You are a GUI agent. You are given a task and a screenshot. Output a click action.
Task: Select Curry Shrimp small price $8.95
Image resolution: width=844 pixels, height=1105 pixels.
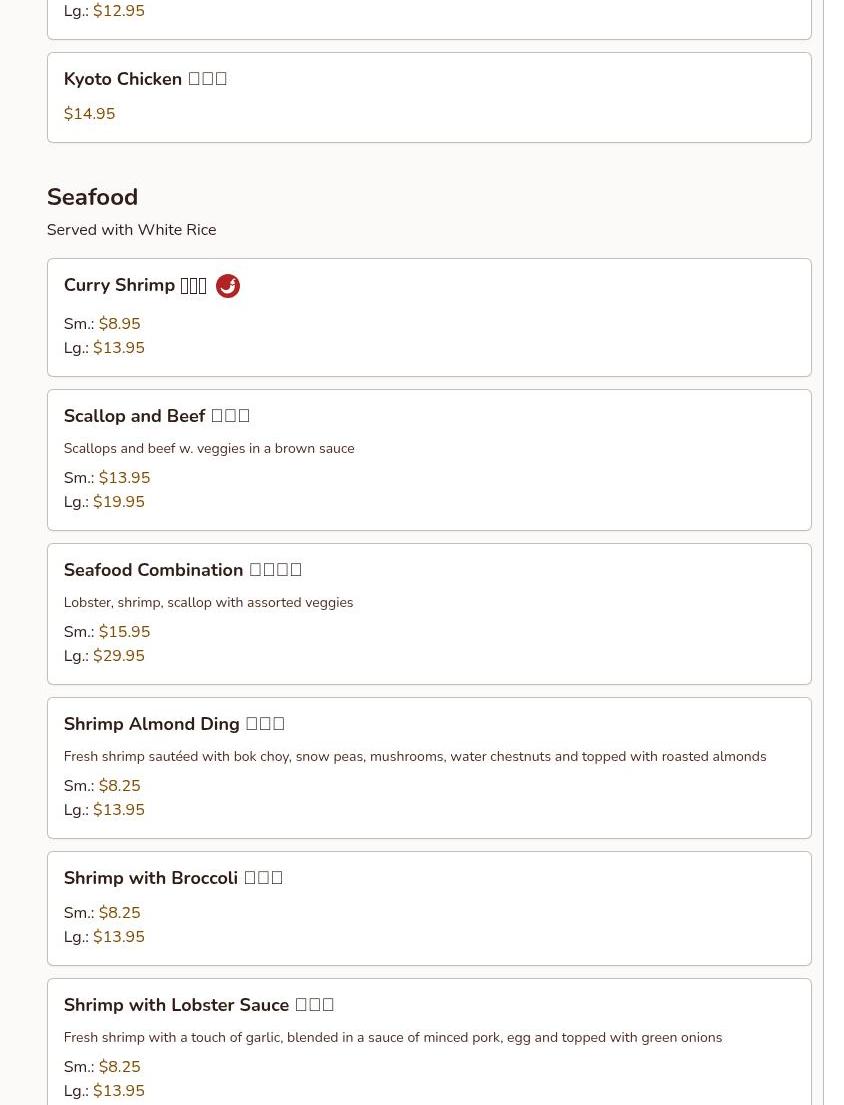click(x=119, y=324)
